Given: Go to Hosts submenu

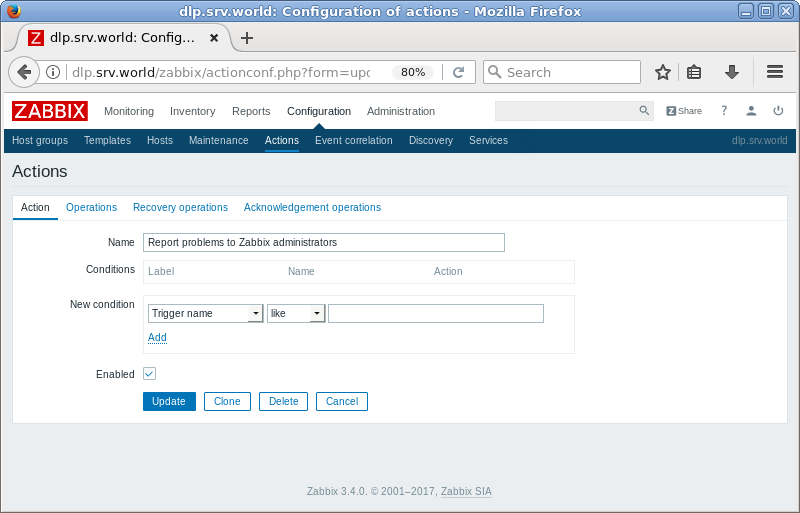Looking at the screenshot, I should tap(160, 140).
